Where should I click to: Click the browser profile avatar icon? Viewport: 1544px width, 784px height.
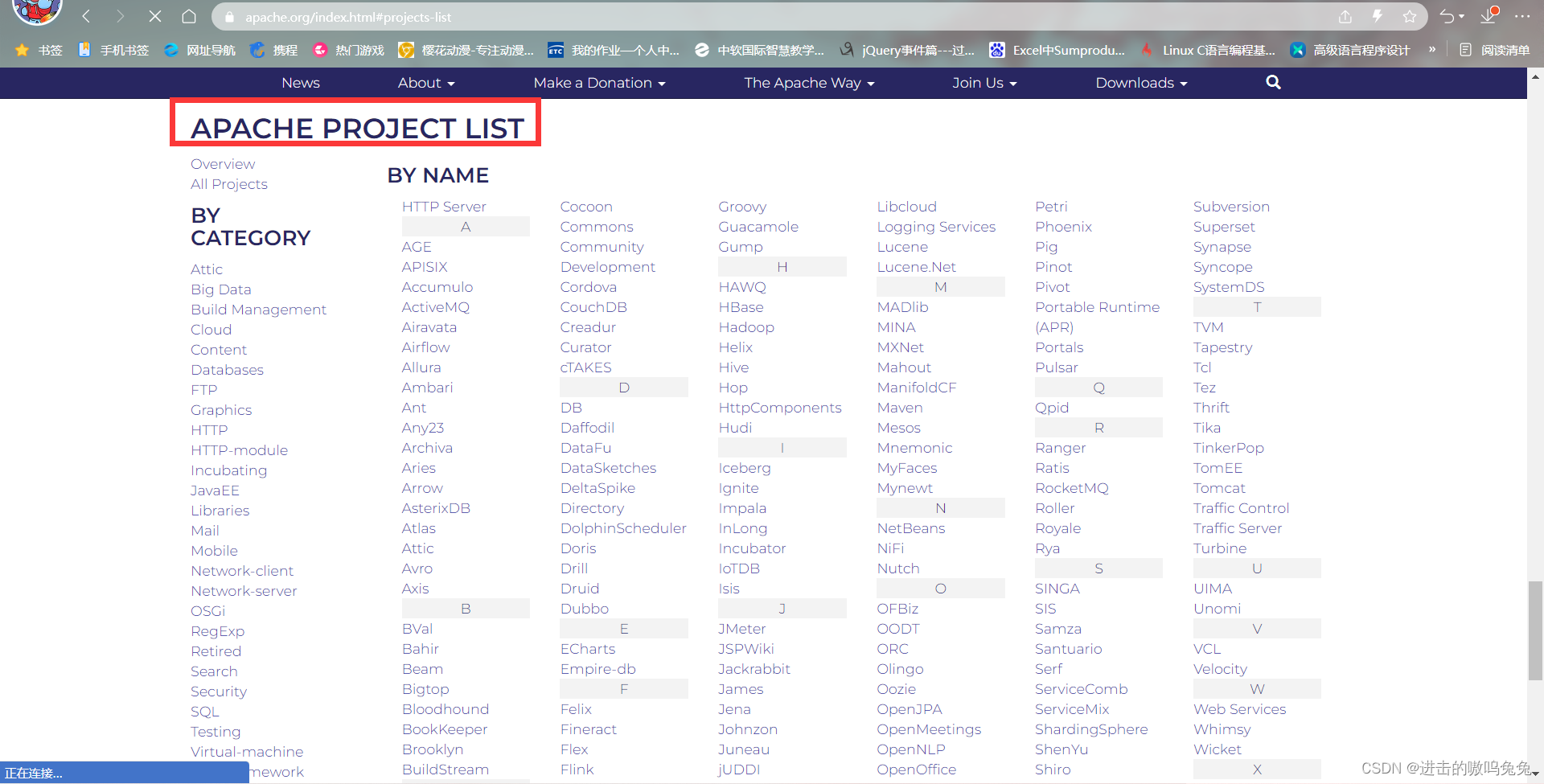pos(38,10)
